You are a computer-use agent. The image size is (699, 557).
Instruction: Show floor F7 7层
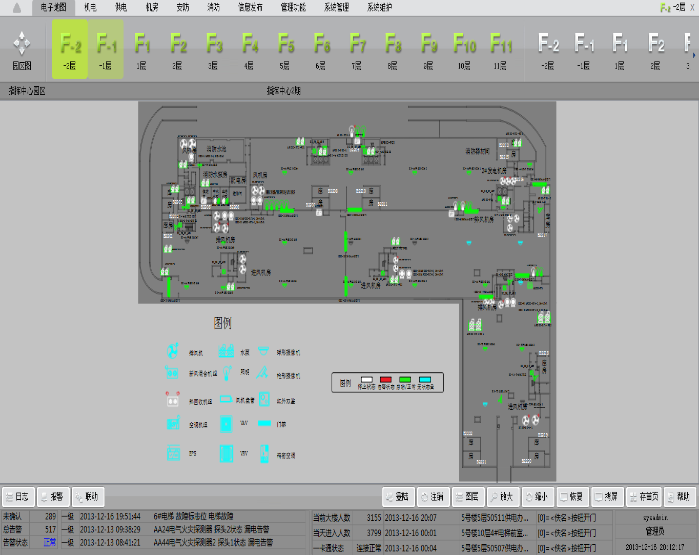click(357, 50)
